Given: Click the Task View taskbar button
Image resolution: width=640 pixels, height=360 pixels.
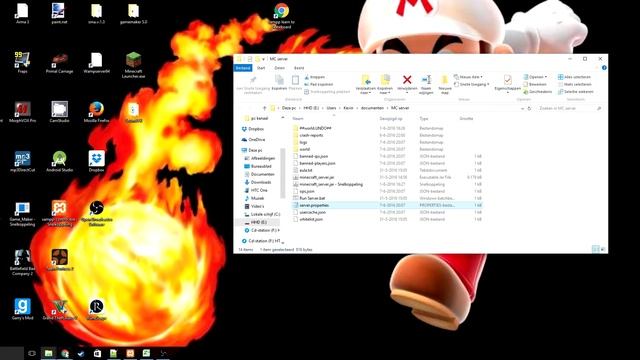Looking at the screenshot, I should tap(32, 353).
